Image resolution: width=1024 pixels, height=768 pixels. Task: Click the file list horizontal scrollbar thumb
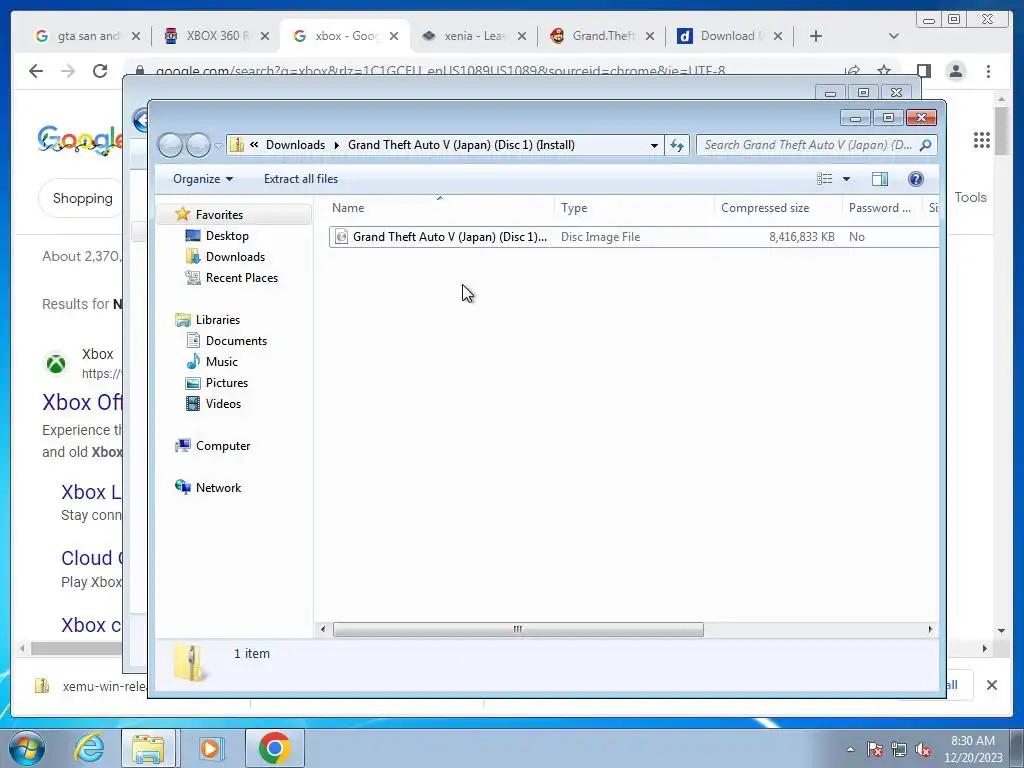pyautogui.click(x=518, y=630)
